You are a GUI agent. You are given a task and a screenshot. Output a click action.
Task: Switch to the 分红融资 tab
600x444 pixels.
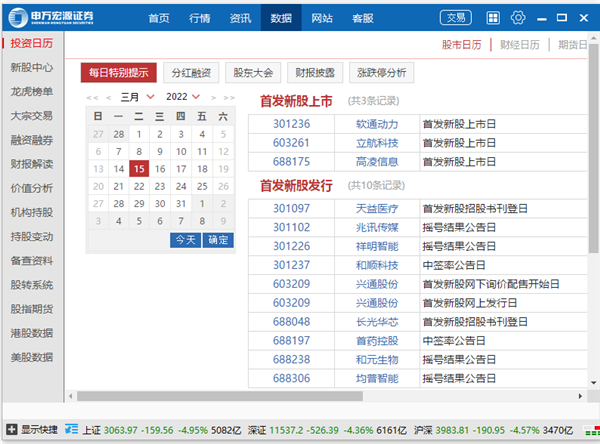coord(191,72)
